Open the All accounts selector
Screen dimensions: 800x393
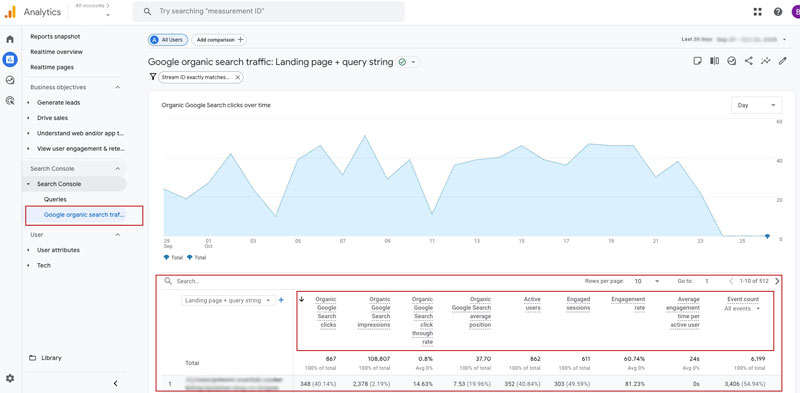coord(92,10)
